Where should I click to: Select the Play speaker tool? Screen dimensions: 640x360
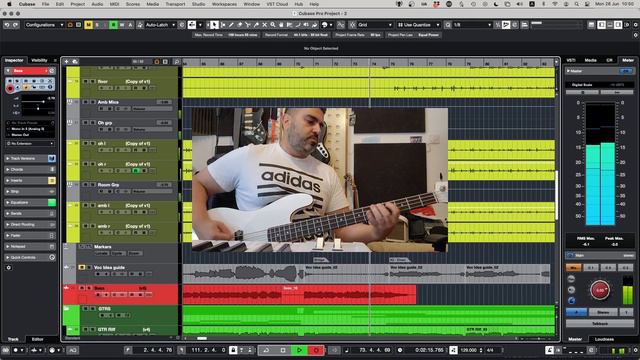click(306, 25)
